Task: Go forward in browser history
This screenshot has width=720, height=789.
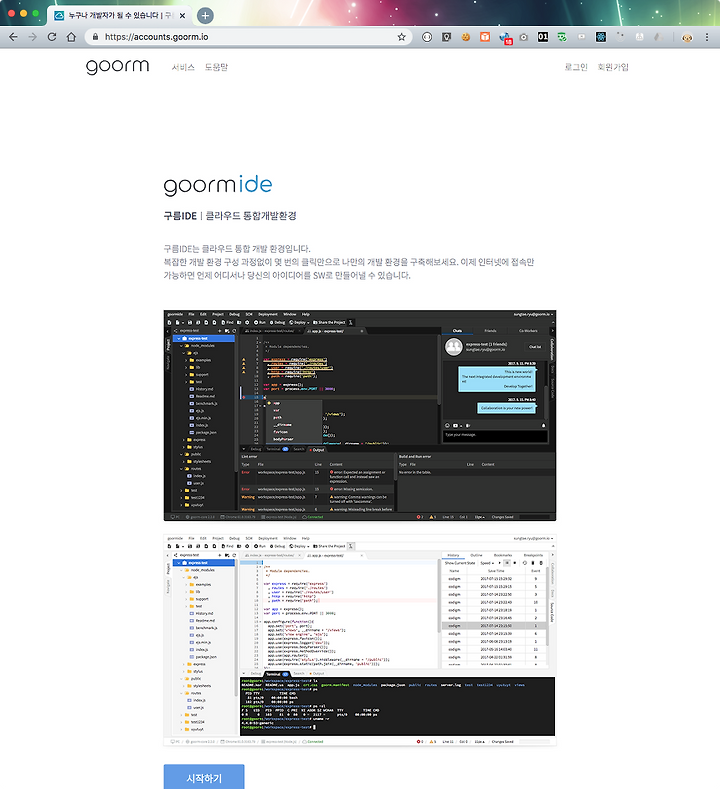Action: [x=33, y=37]
